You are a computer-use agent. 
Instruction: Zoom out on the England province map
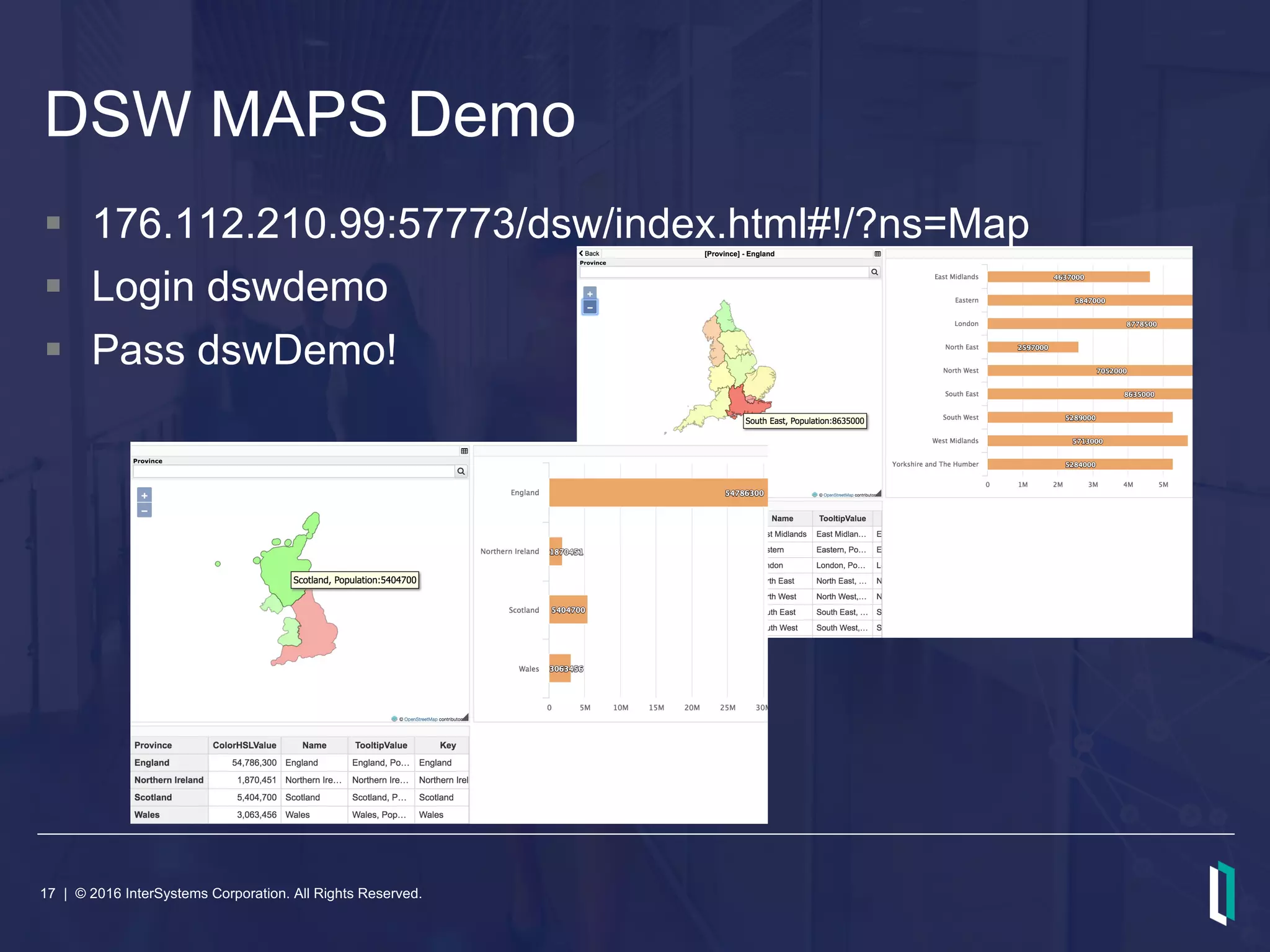tap(590, 307)
